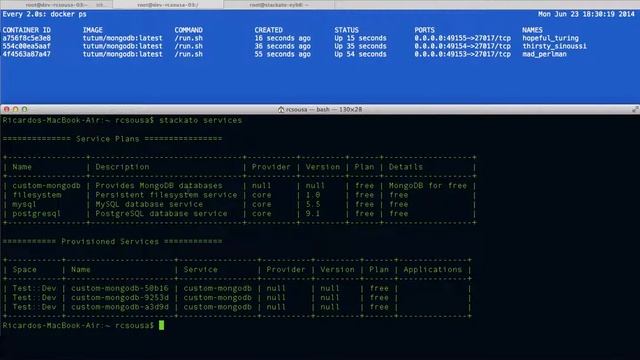Screen dimensions: 640x360
Task: Select container name mad_perlman
Action: tap(544, 54)
